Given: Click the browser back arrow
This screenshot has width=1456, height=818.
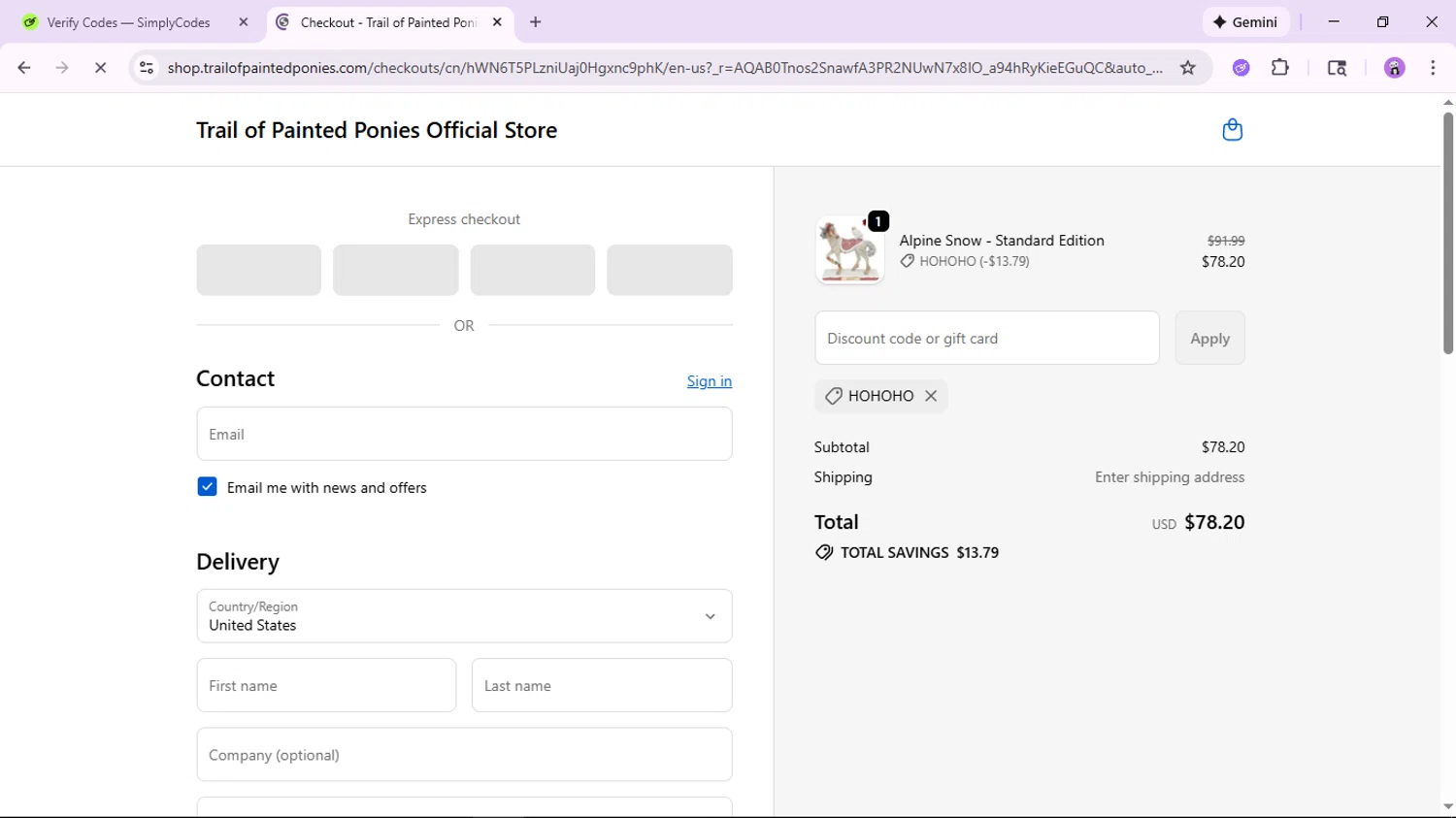Looking at the screenshot, I should pyautogui.click(x=24, y=68).
